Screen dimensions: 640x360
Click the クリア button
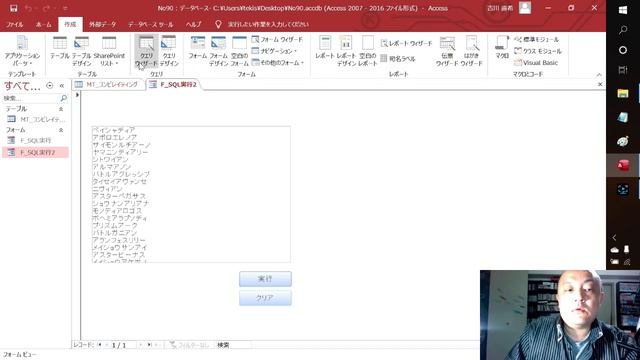[265, 298]
